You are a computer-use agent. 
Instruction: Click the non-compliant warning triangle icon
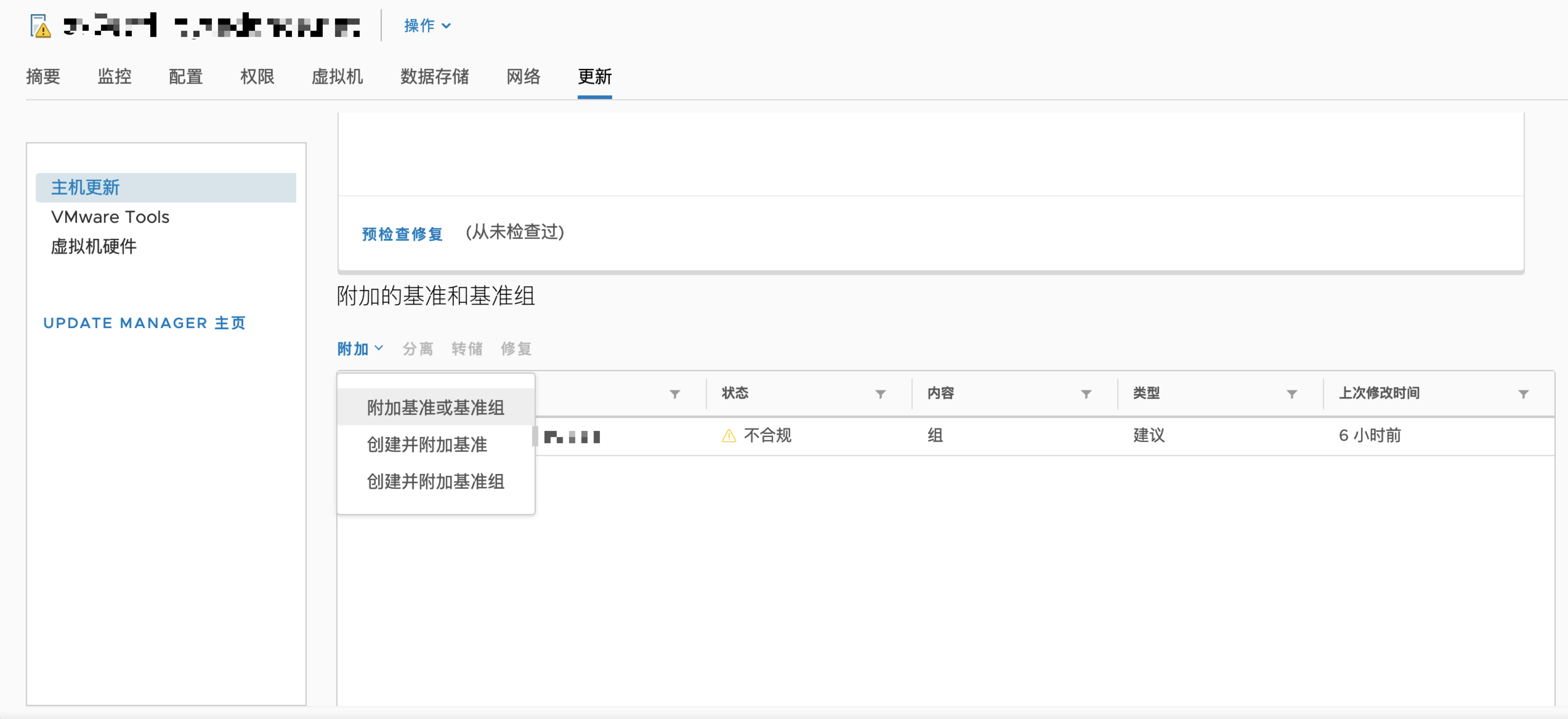point(729,436)
